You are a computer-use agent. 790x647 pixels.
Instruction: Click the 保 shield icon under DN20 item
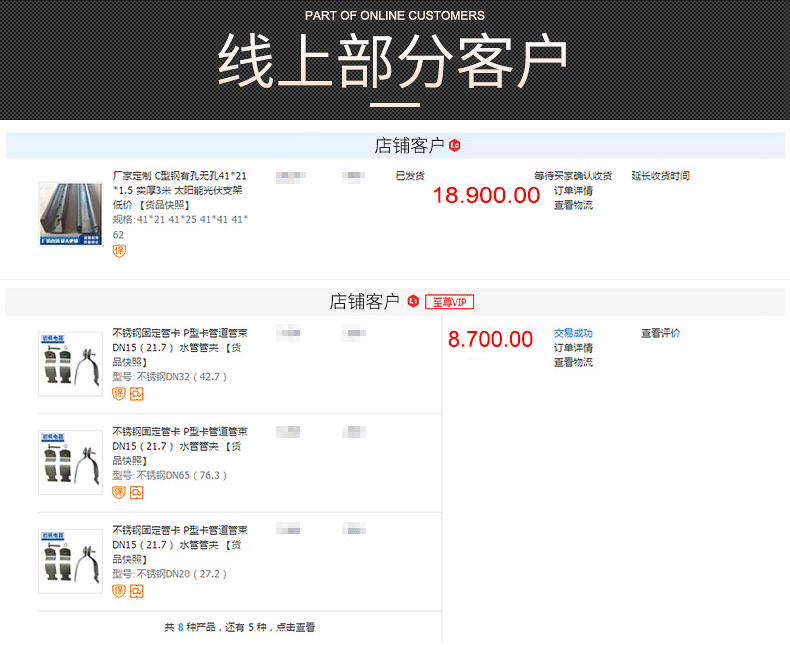tap(119, 591)
